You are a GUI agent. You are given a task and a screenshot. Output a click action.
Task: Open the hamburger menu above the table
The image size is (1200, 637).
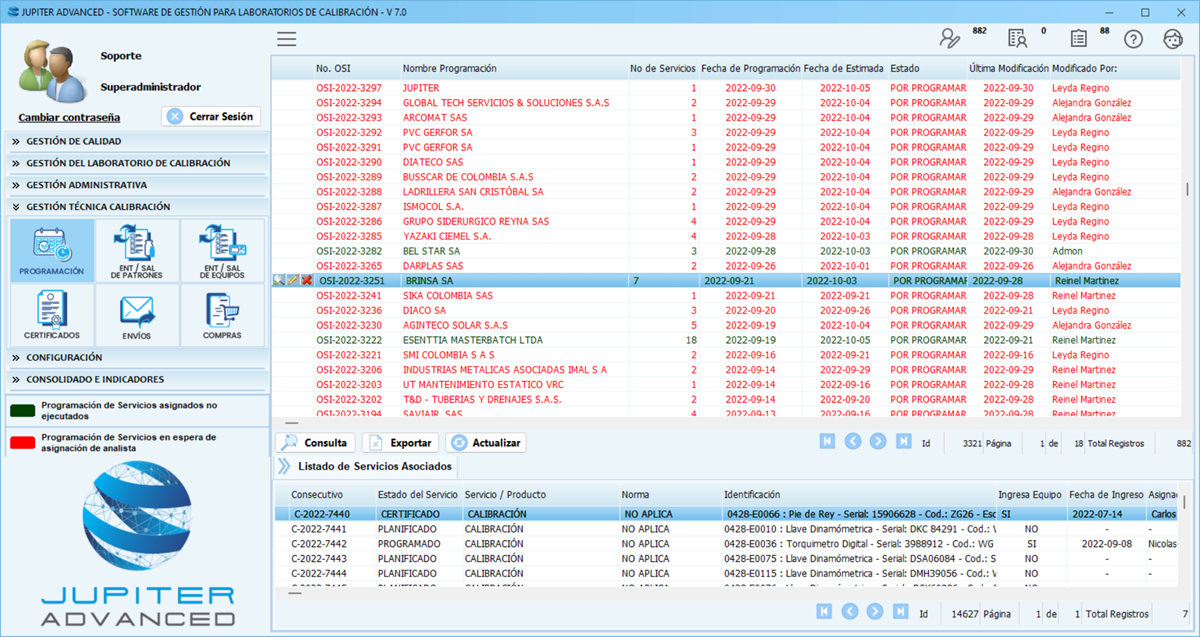click(x=287, y=38)
